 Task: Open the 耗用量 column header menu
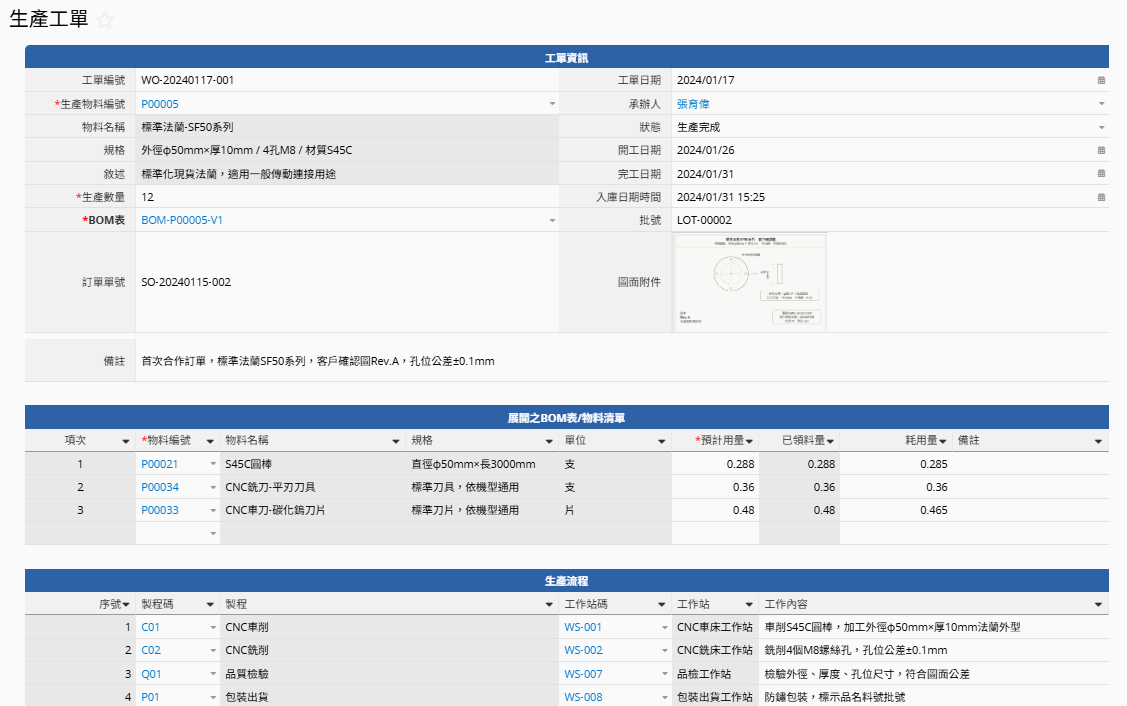[x=942, y=441]
